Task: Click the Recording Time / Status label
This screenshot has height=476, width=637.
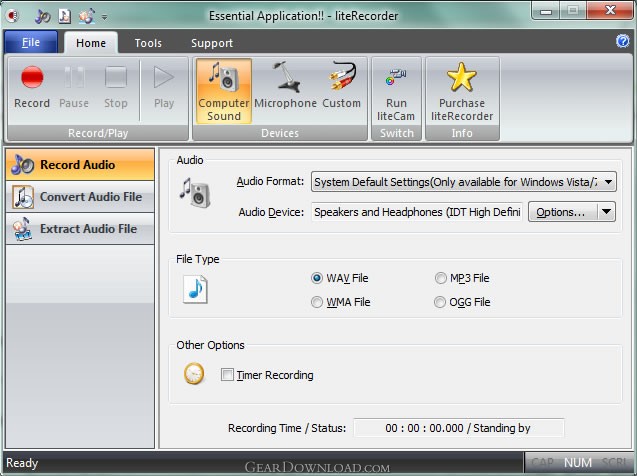Action: point(287,428)
